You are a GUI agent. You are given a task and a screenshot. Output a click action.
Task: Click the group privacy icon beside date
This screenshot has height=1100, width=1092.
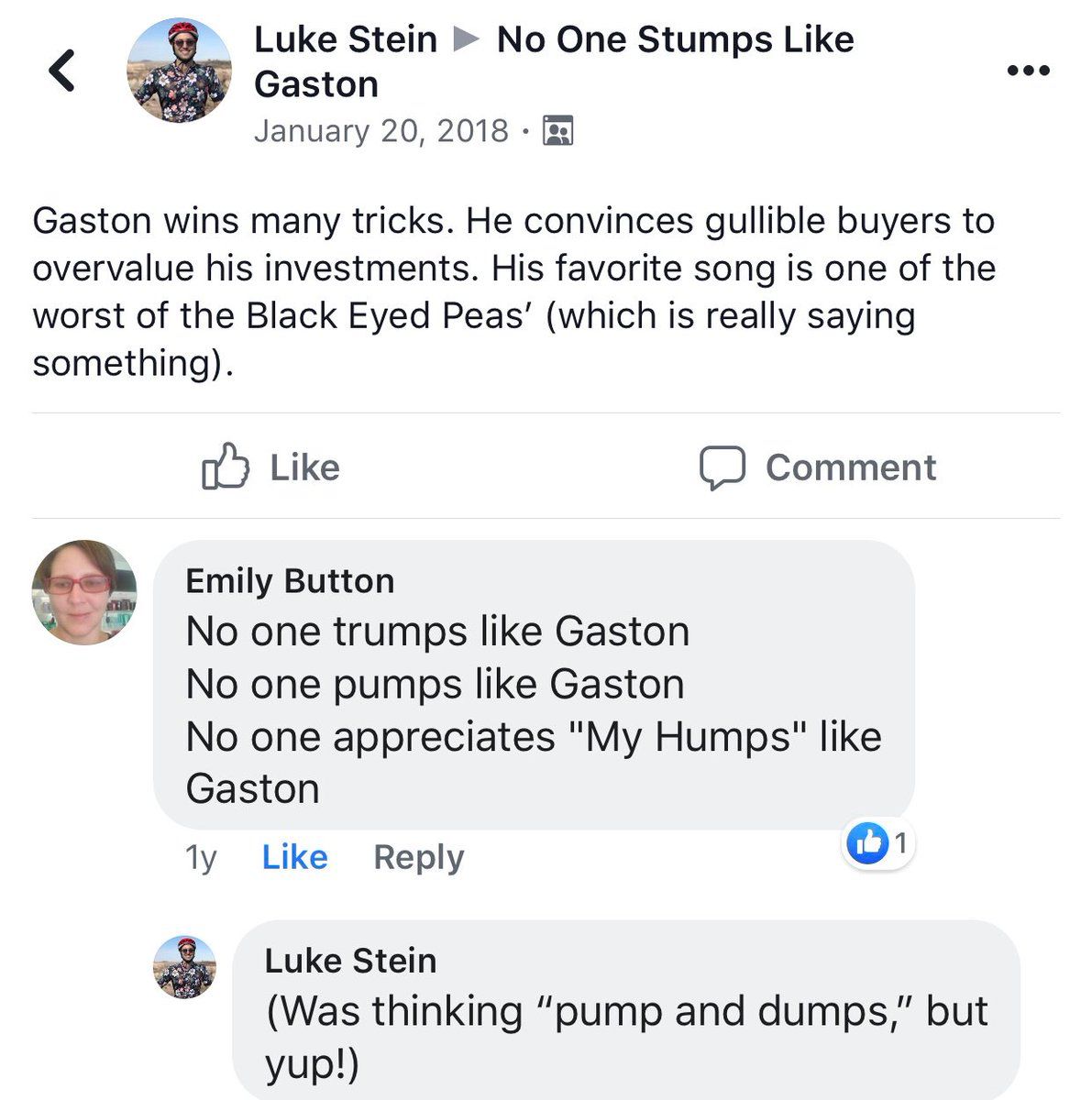[557, 131]
